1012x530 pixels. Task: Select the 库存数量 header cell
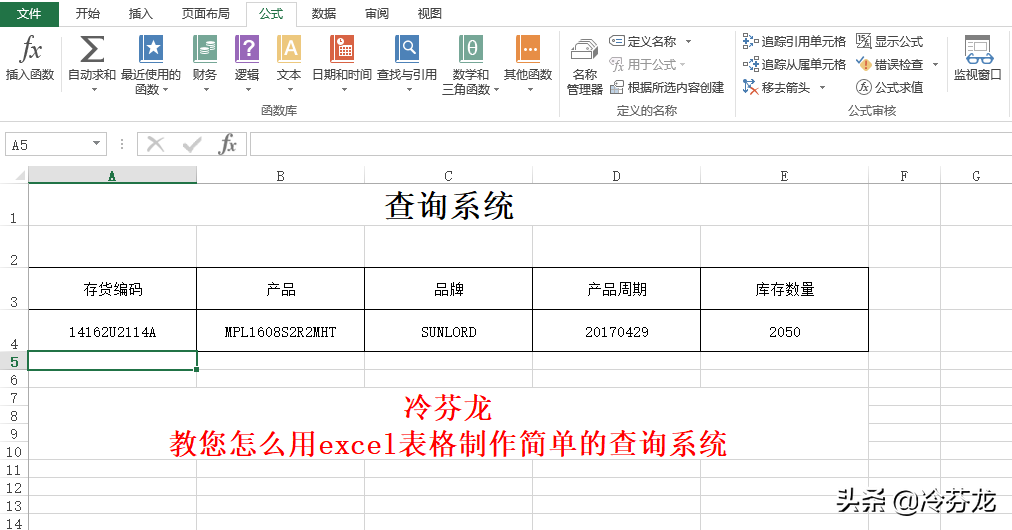785,289
